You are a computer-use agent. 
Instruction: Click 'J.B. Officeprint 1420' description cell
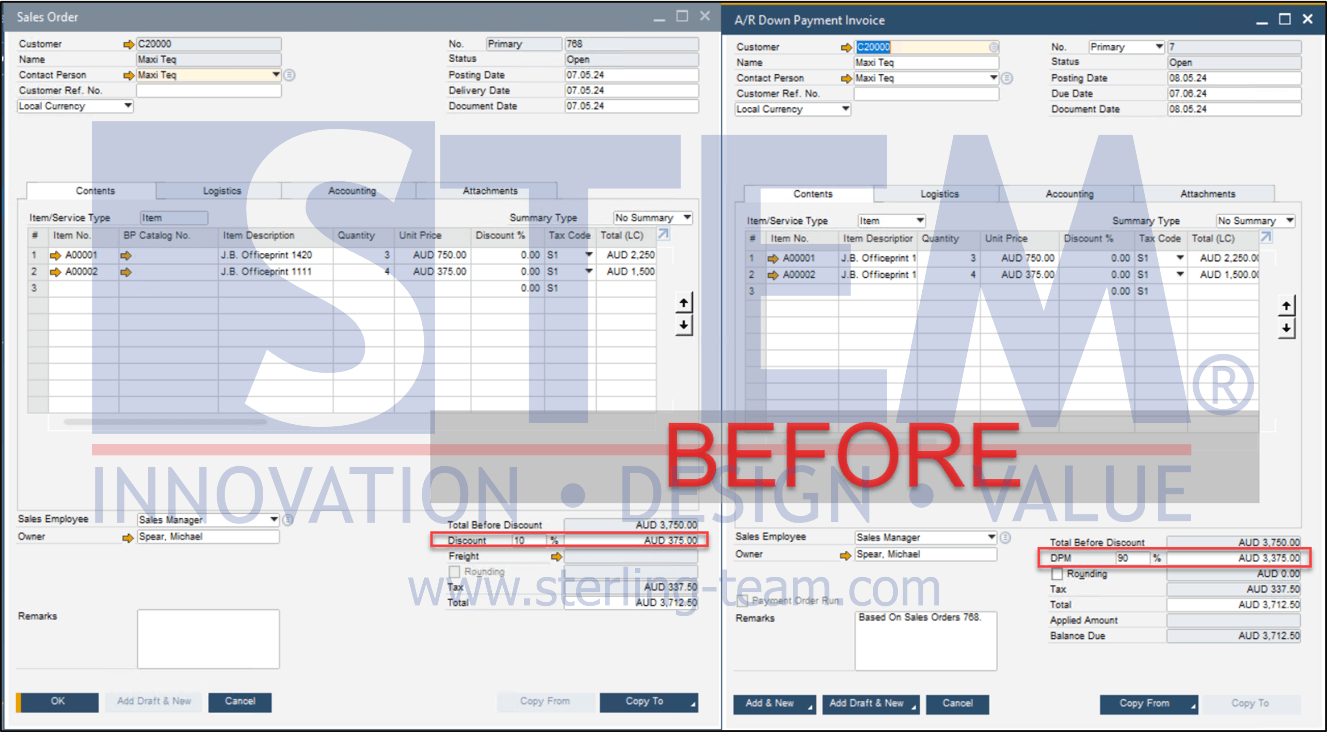pyautogui.click(x=276, y=255)
